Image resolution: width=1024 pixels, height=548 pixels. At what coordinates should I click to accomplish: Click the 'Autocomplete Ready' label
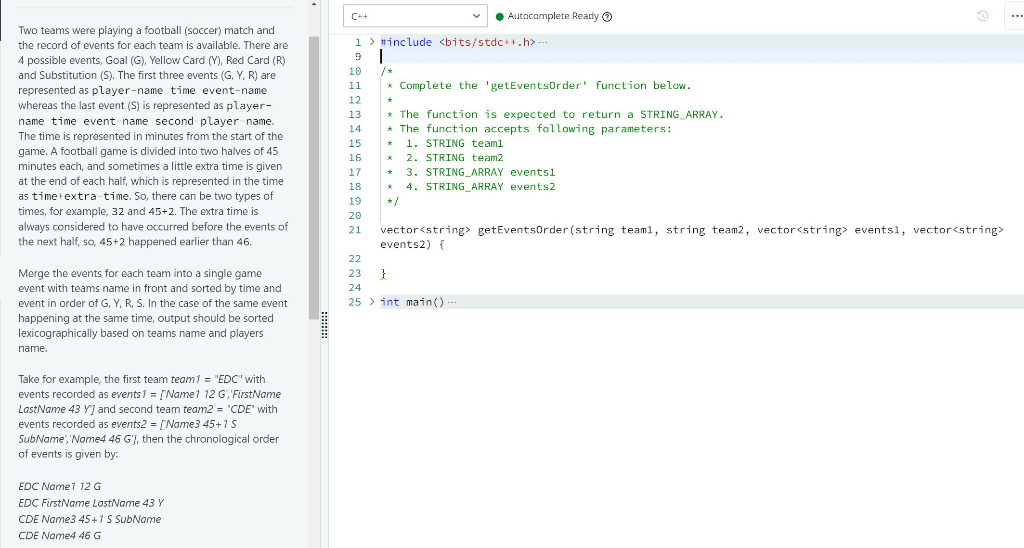[553, 16]
